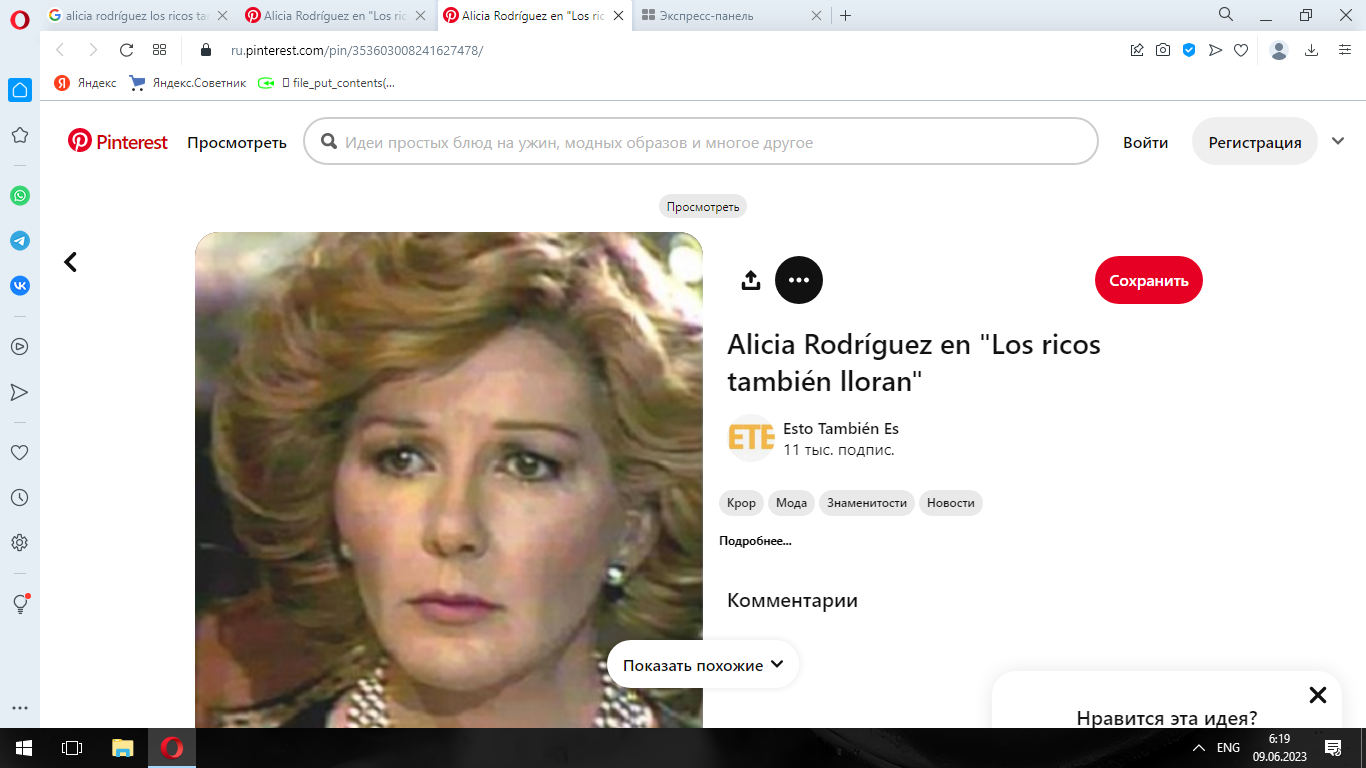Viewport: 1366px width, 768px height.
Task: Open the downloads icon in the toolbar
Action: click(x=1312, y=50)
